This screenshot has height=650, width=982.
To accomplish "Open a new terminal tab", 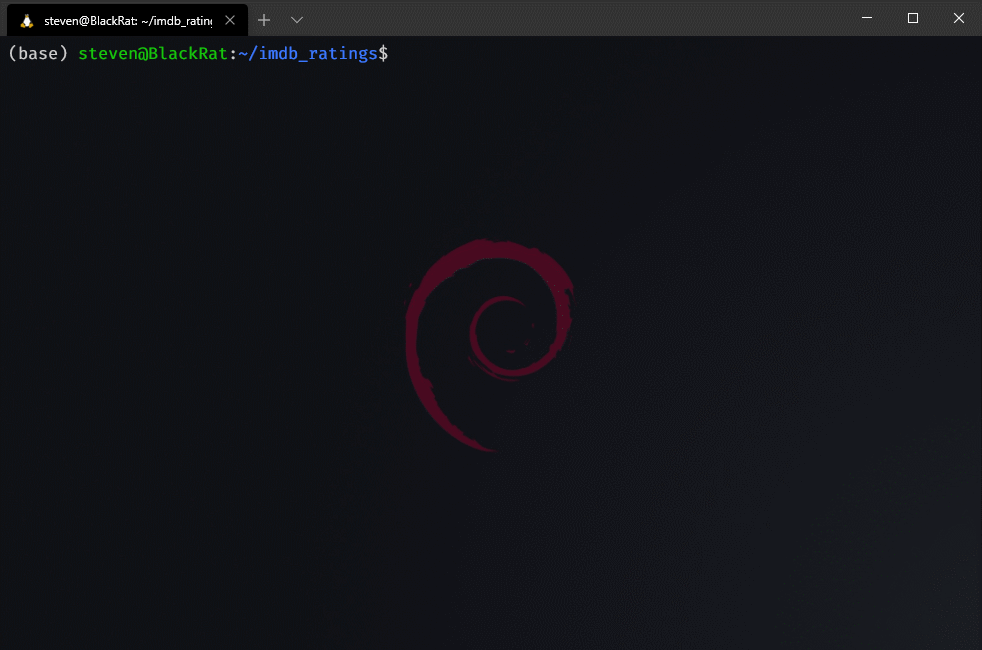I will (x=264, y=20).
